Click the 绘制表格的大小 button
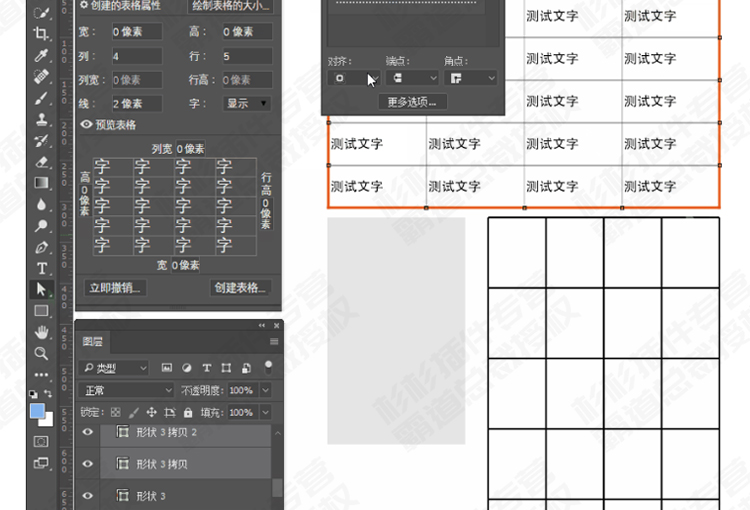 [x=231, y=6]
